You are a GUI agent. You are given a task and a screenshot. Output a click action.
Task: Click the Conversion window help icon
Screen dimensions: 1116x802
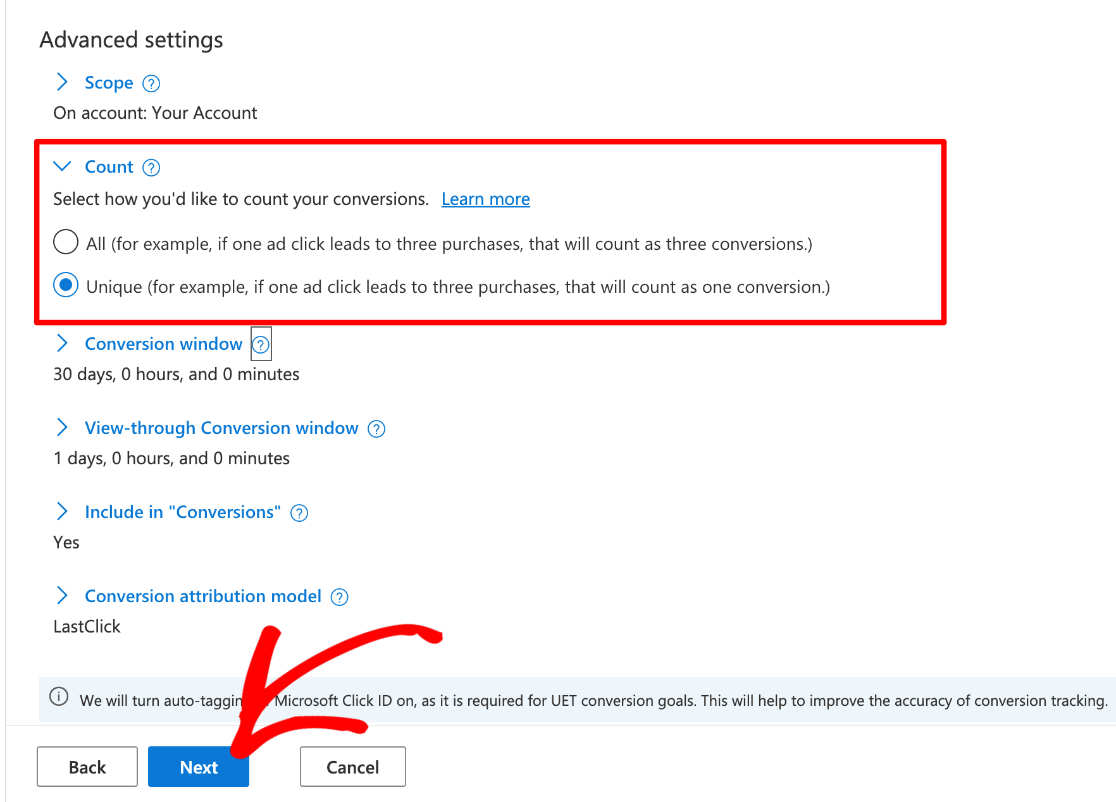click(x=260, y=344)
